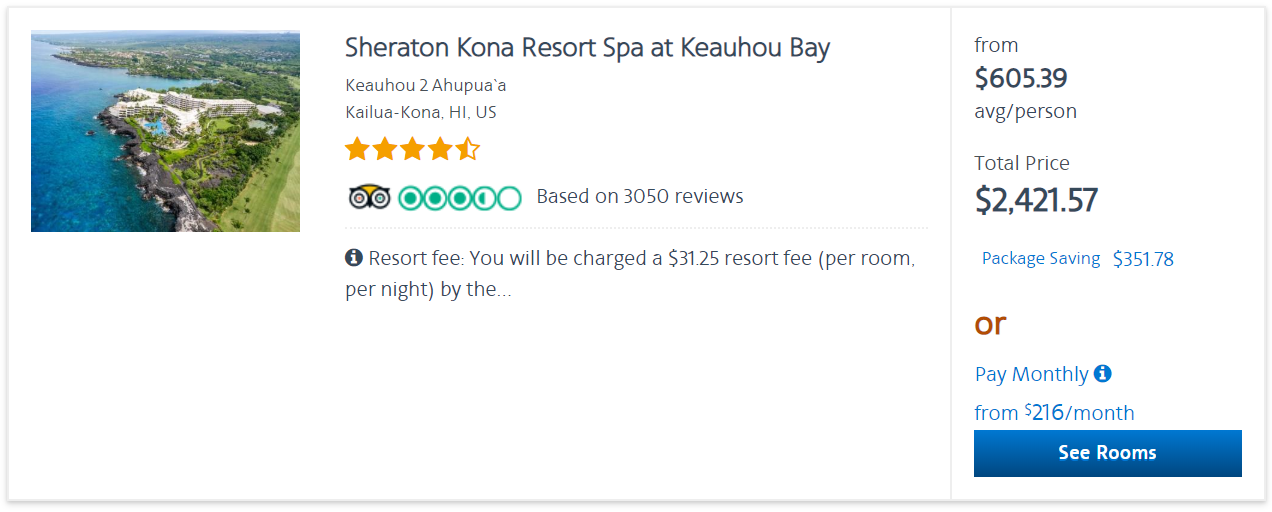This screenshot has height=512, width=1272.
Task: Click the Kailua-Kona, HI, US address line
Action: 421,112
